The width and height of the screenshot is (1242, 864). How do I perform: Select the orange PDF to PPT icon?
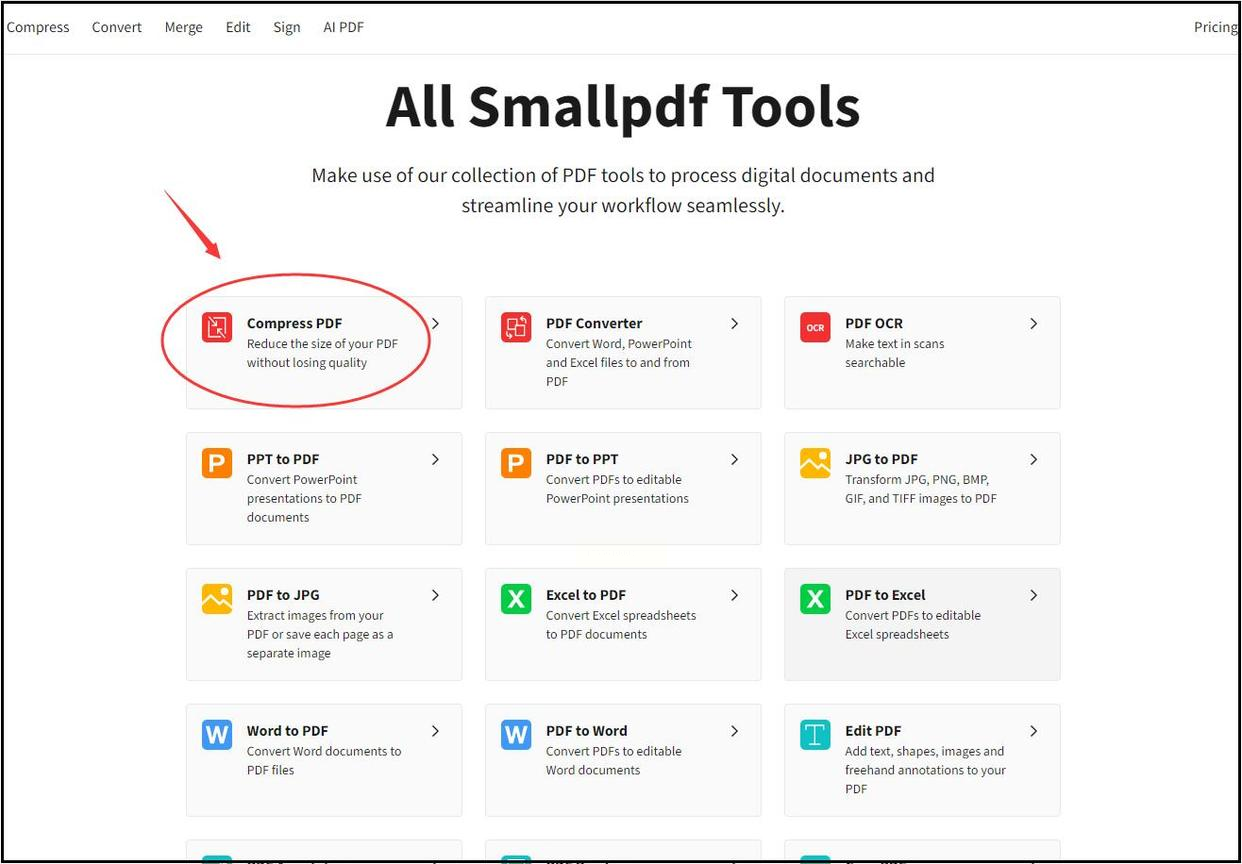click(x=516, y=463)
